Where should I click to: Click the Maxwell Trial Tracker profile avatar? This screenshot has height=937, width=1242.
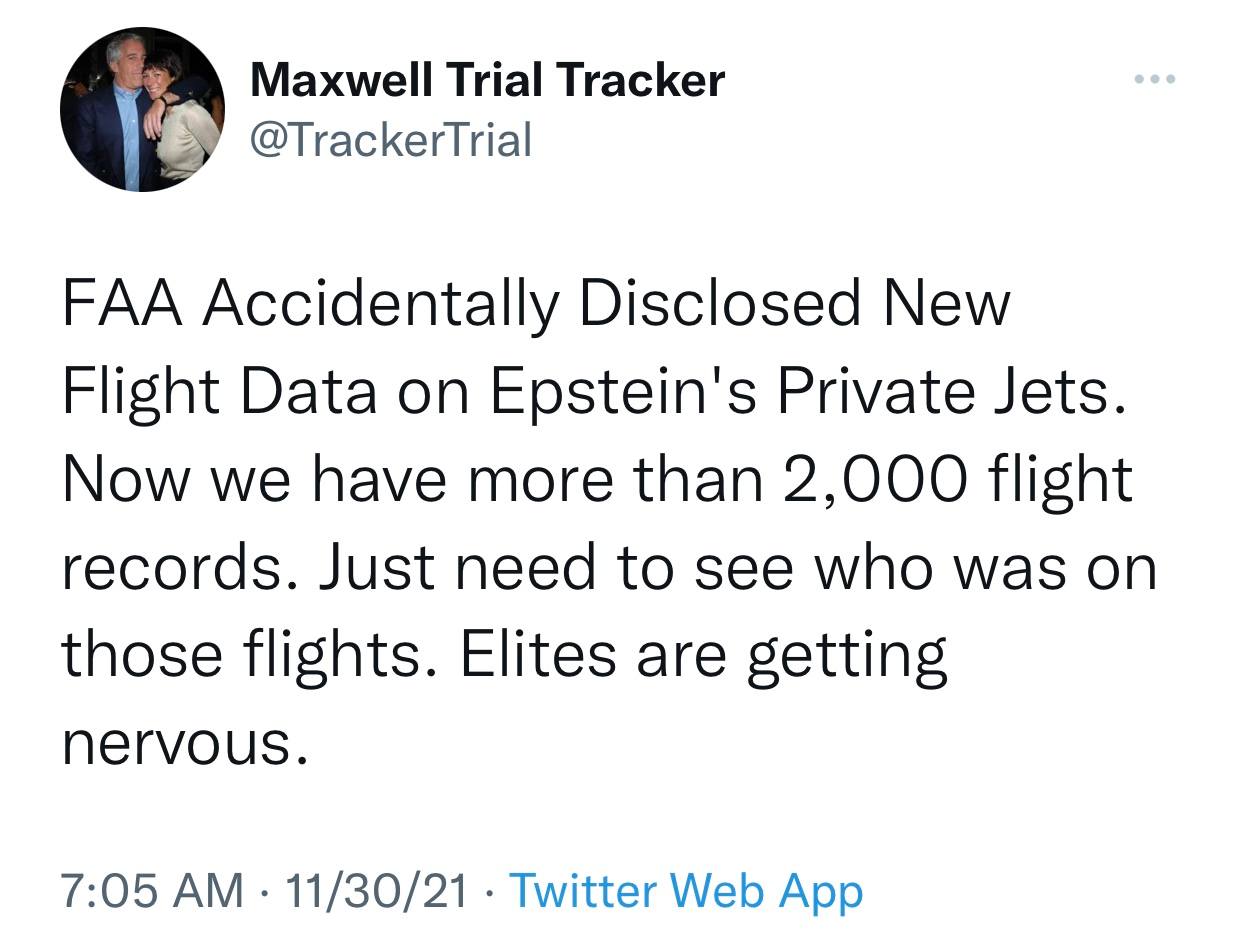click(x=141, y=111)
